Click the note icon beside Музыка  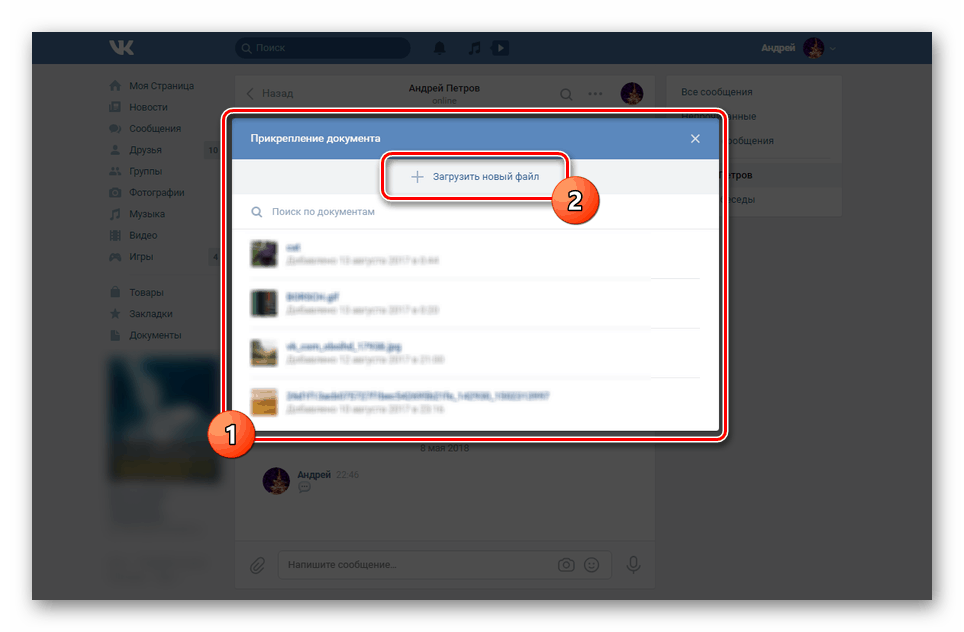coord(115,214)
